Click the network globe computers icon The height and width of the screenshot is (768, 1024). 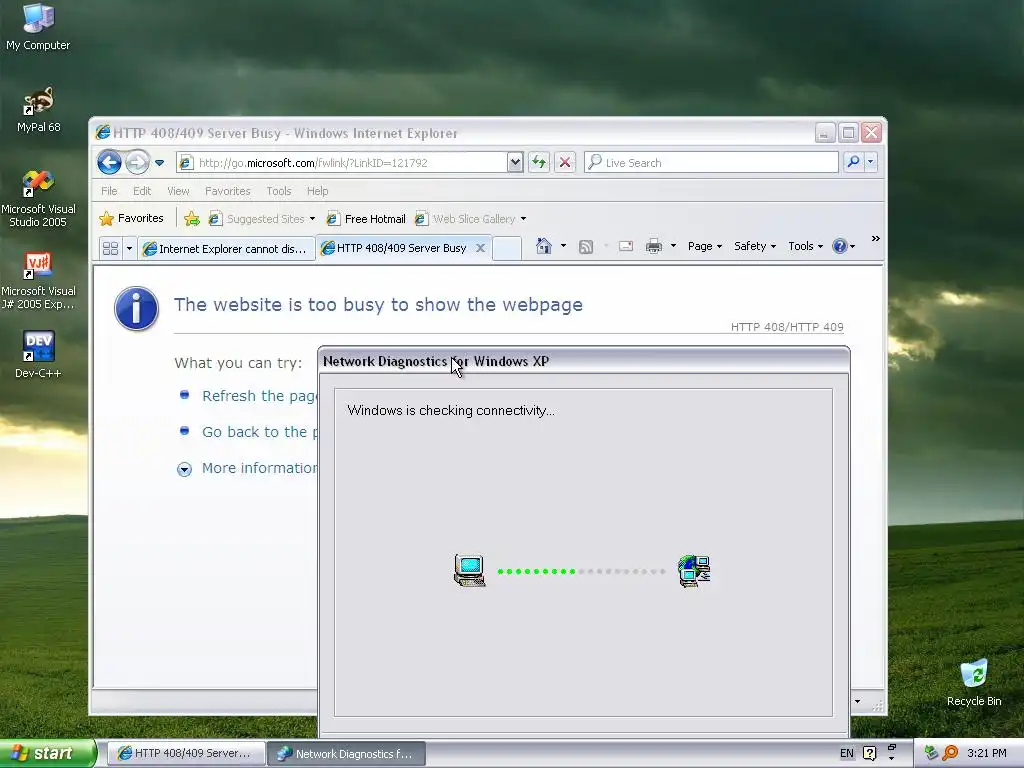(x=694, y=570)
